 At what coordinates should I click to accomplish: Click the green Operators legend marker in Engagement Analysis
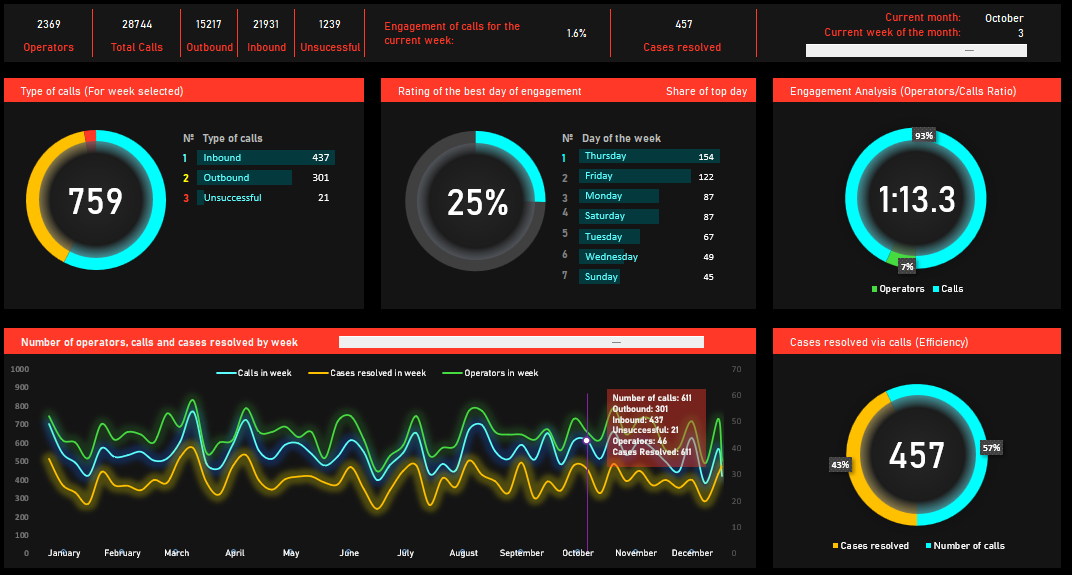point(875,289)
